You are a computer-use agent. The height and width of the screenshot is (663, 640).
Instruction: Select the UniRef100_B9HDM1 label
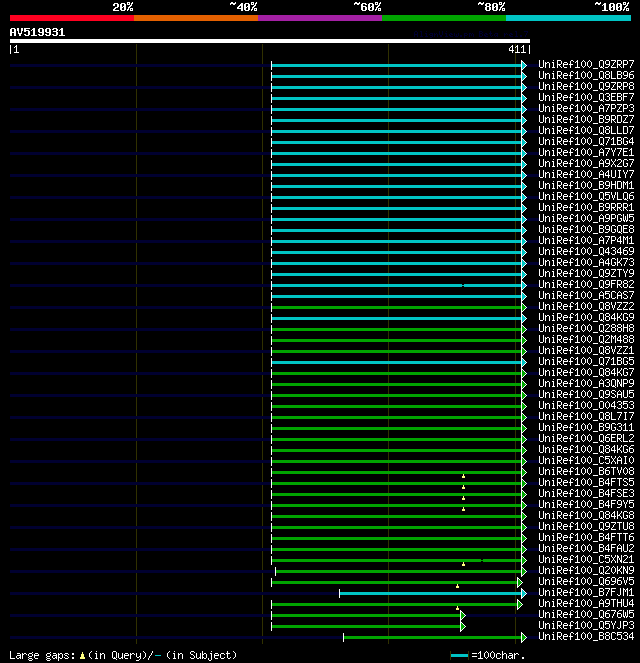[586, 185]
